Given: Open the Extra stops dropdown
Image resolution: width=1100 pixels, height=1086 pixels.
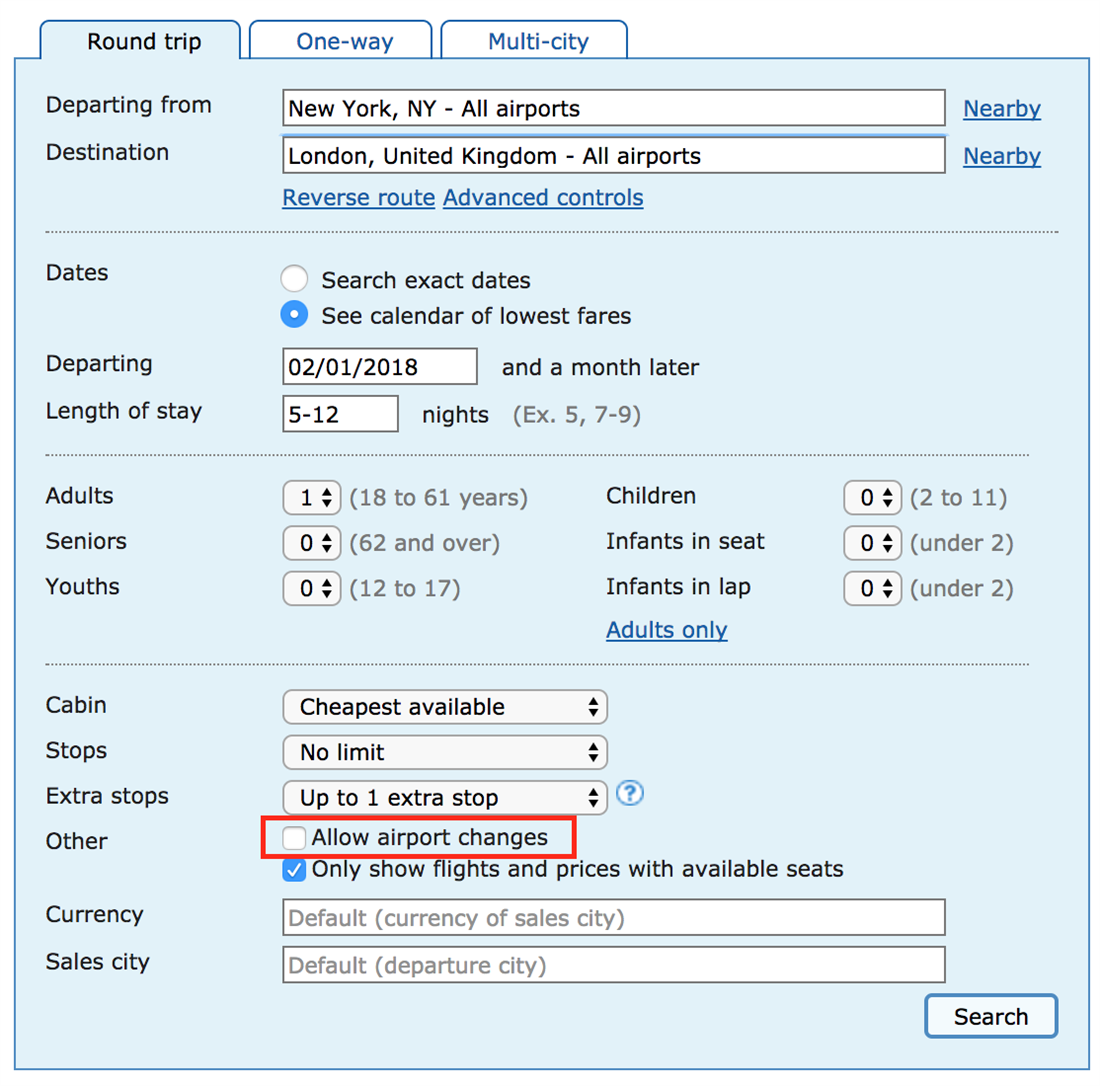Looking at the screenshot, I should click(445, 797).
